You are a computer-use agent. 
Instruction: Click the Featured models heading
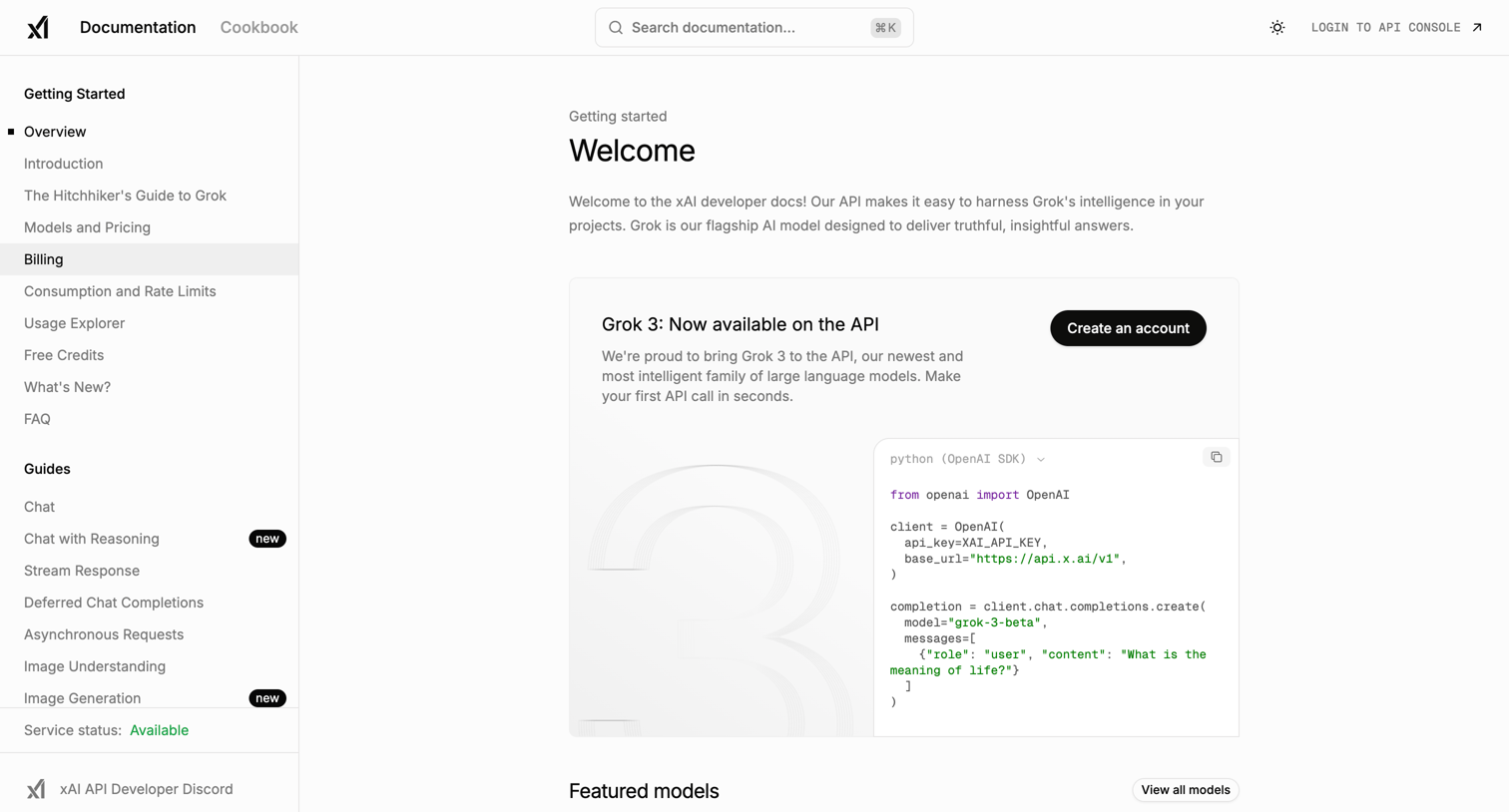[644, 791]
